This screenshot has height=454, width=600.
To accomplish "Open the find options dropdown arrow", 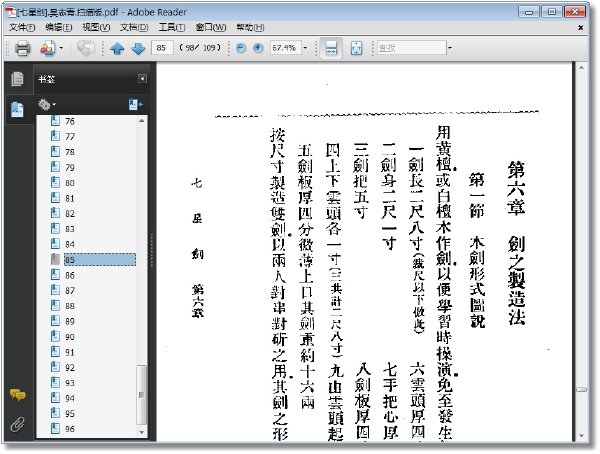I will 450,48.
